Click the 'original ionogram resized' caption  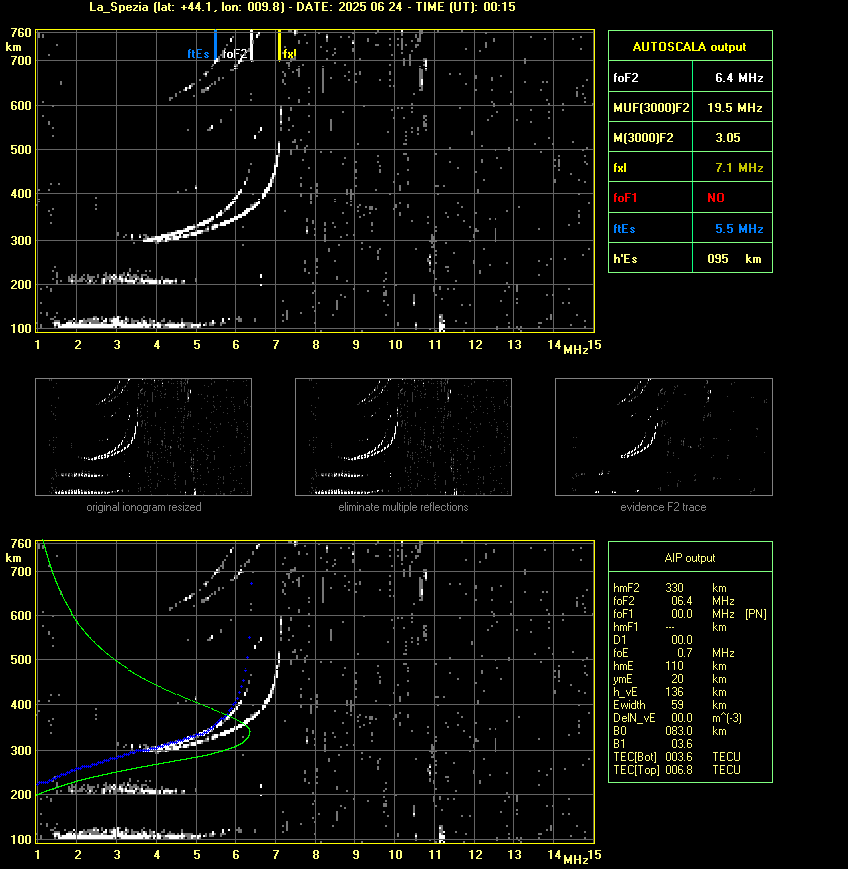pos(144,507)
